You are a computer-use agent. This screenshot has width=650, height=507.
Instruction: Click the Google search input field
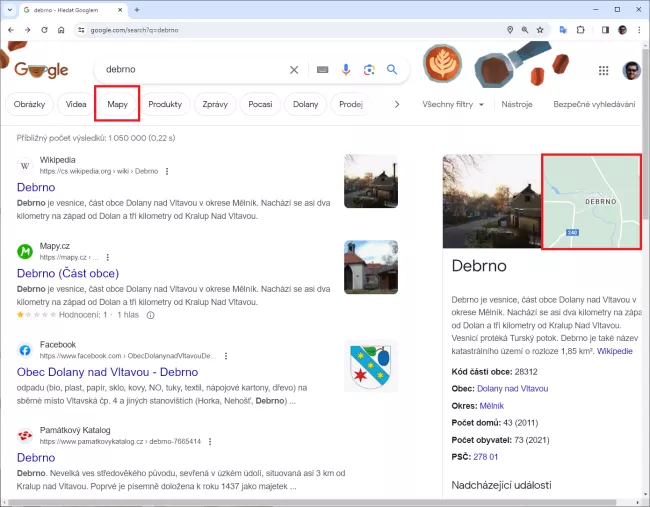pos(195,70)
